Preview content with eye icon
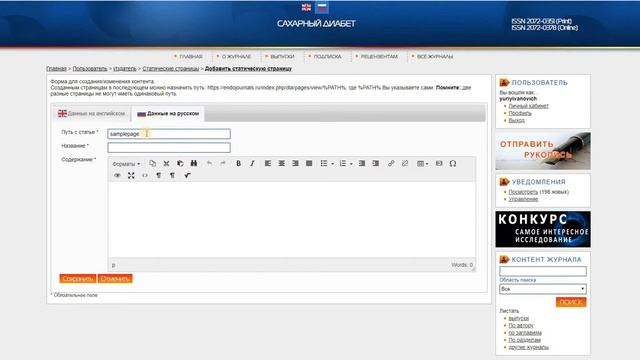This screenshot has width=640, height=360. (118, 176)
